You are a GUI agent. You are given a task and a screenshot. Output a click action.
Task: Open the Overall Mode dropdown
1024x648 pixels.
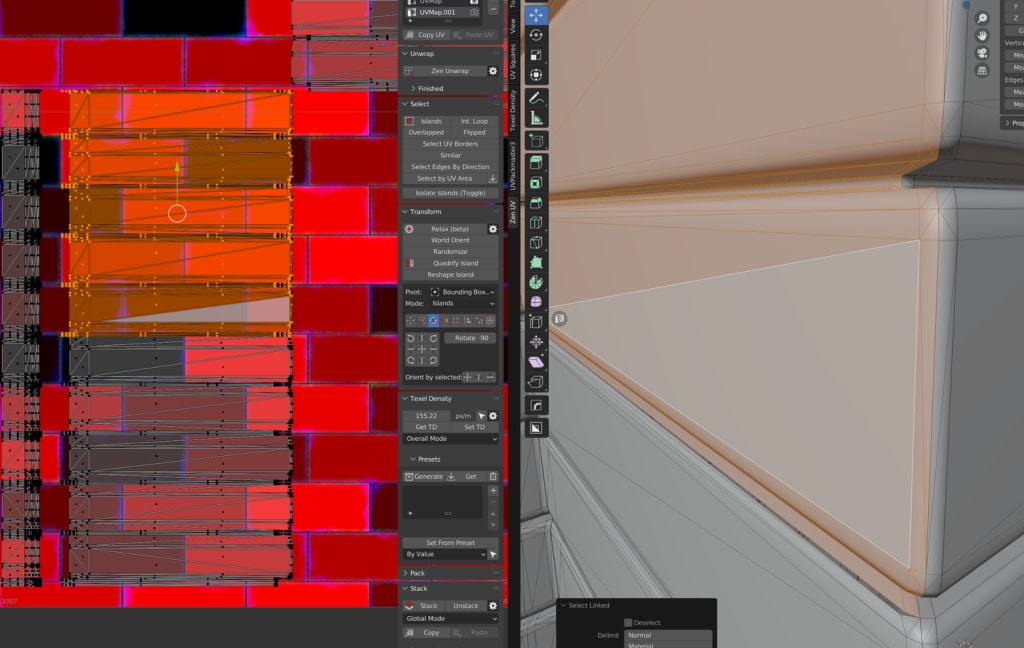451,438
